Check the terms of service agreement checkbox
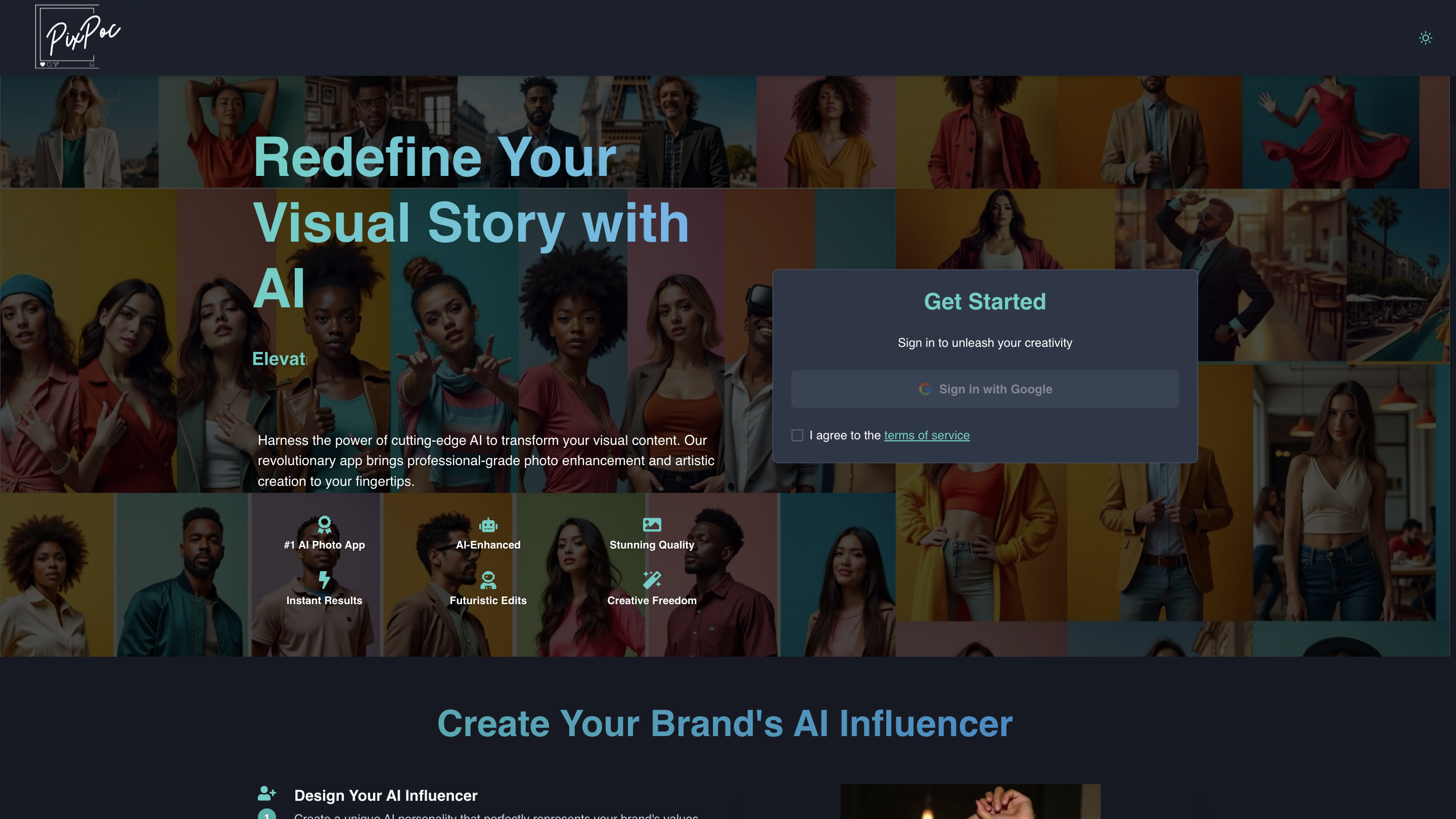Viewport: 1456px width, 819px height. pos(797,435)
